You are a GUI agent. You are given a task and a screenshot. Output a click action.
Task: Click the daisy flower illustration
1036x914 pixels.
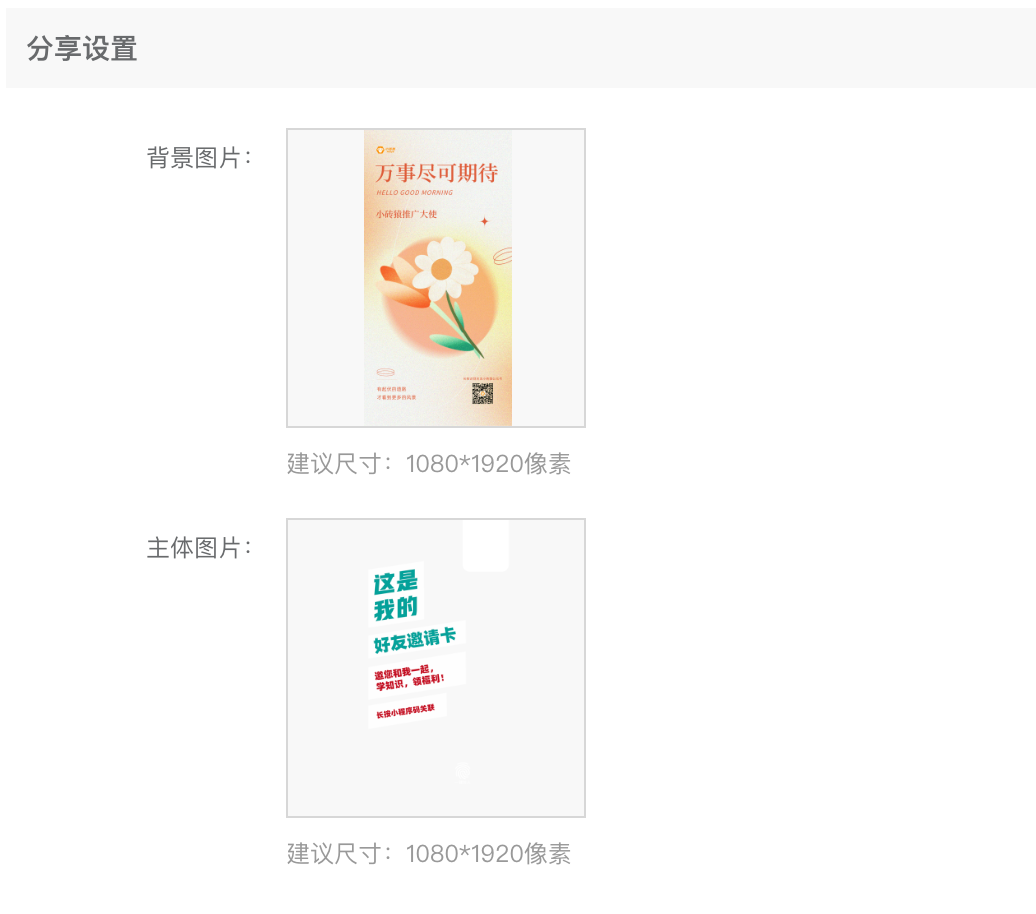[443, 269]
